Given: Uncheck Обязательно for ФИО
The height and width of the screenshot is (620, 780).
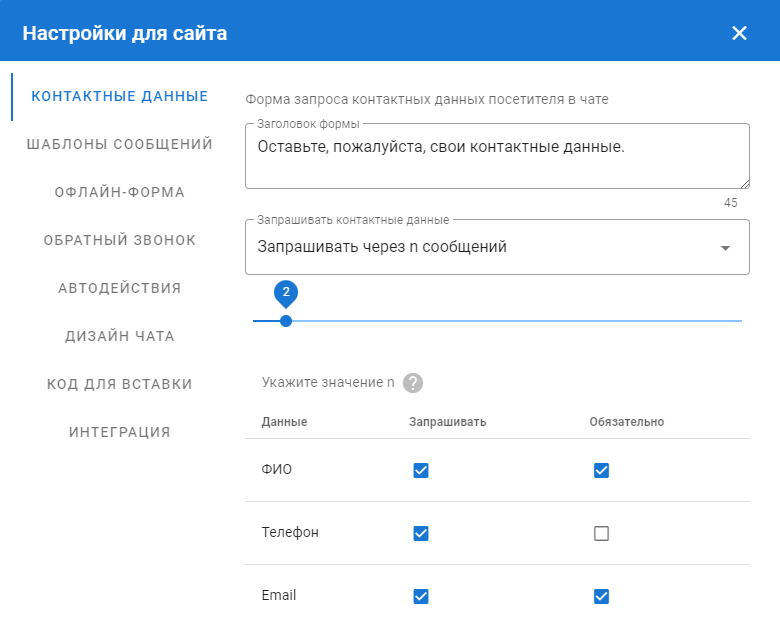Looking at the screenshot, I should click(x=601, y=471).
